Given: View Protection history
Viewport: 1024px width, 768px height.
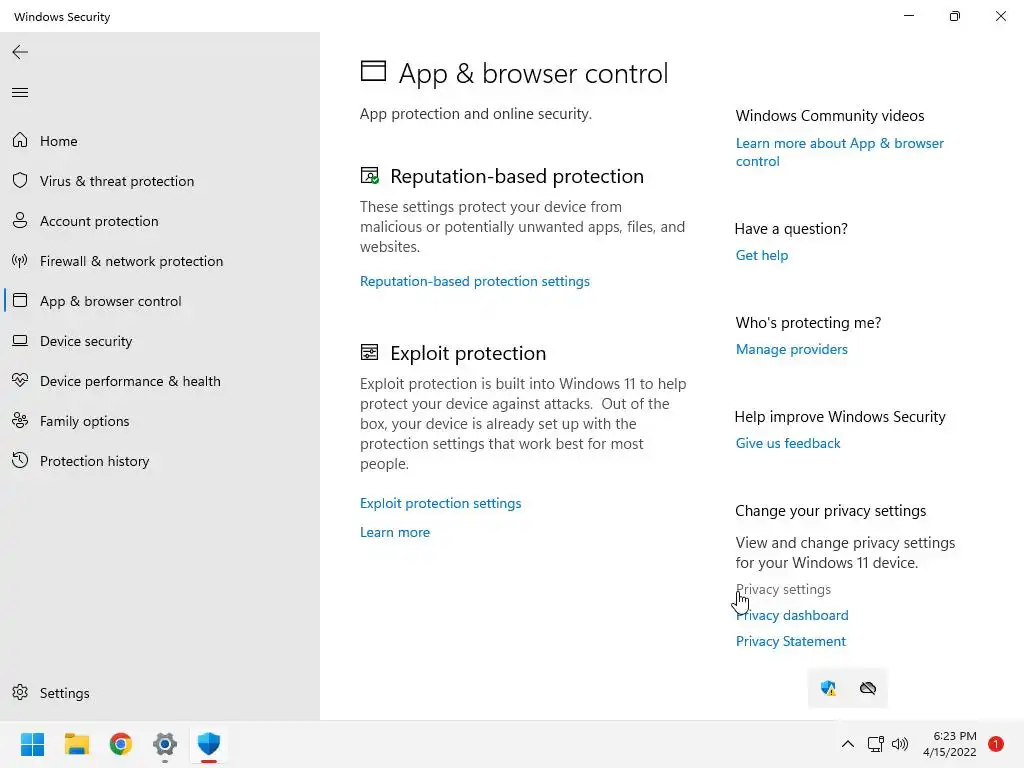Looking at the screenshot, I should (x=95, y=461).
